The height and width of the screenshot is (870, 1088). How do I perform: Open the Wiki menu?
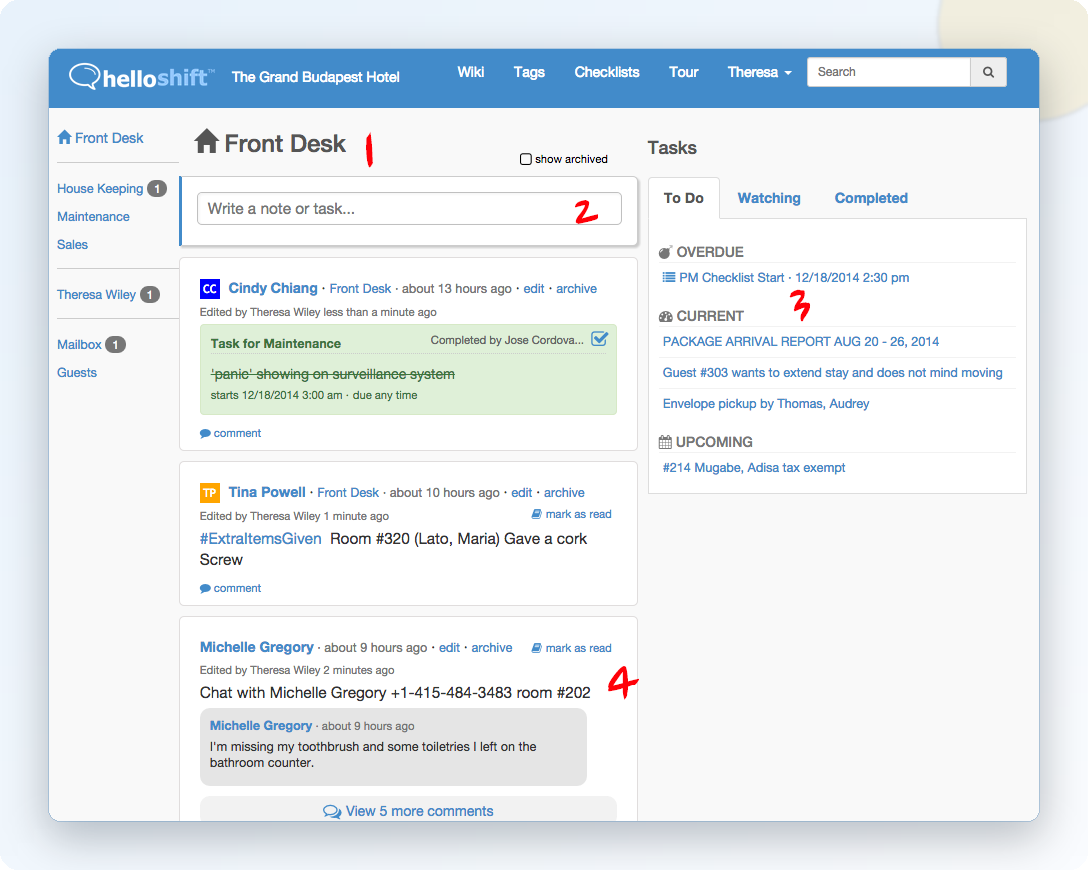[470, 72]
